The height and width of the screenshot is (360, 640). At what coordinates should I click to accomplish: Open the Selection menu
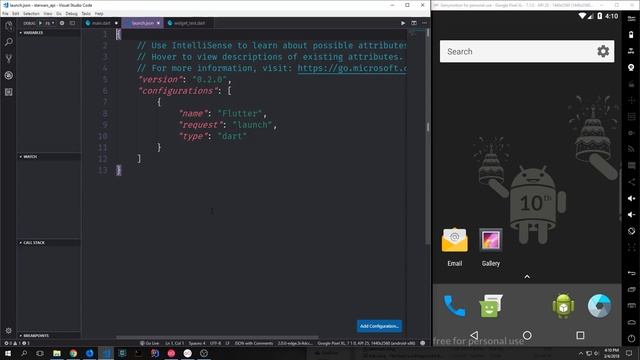point(31,13)
